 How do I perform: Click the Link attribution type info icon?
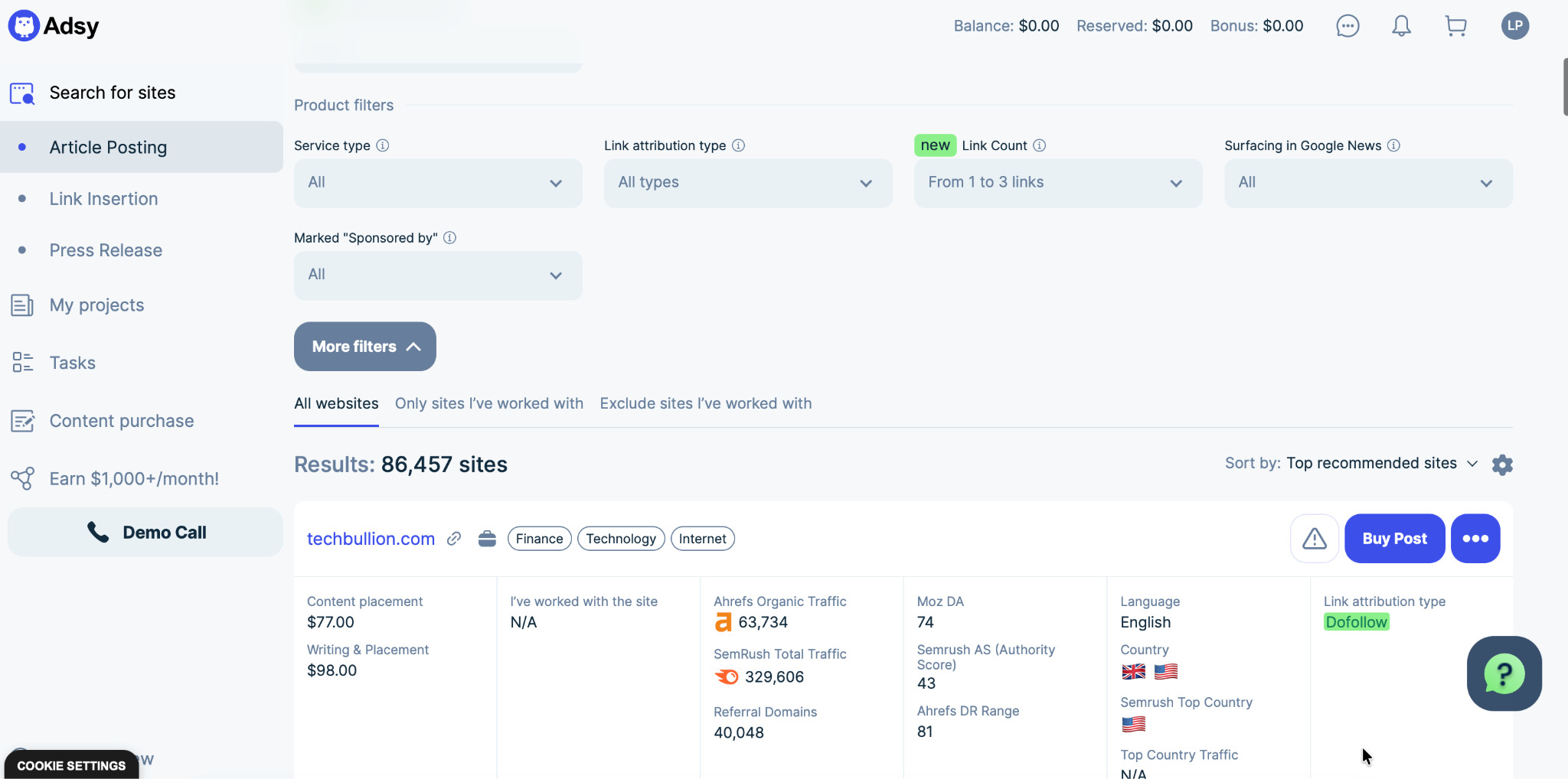pyautogui.click(x=738, y=145)
